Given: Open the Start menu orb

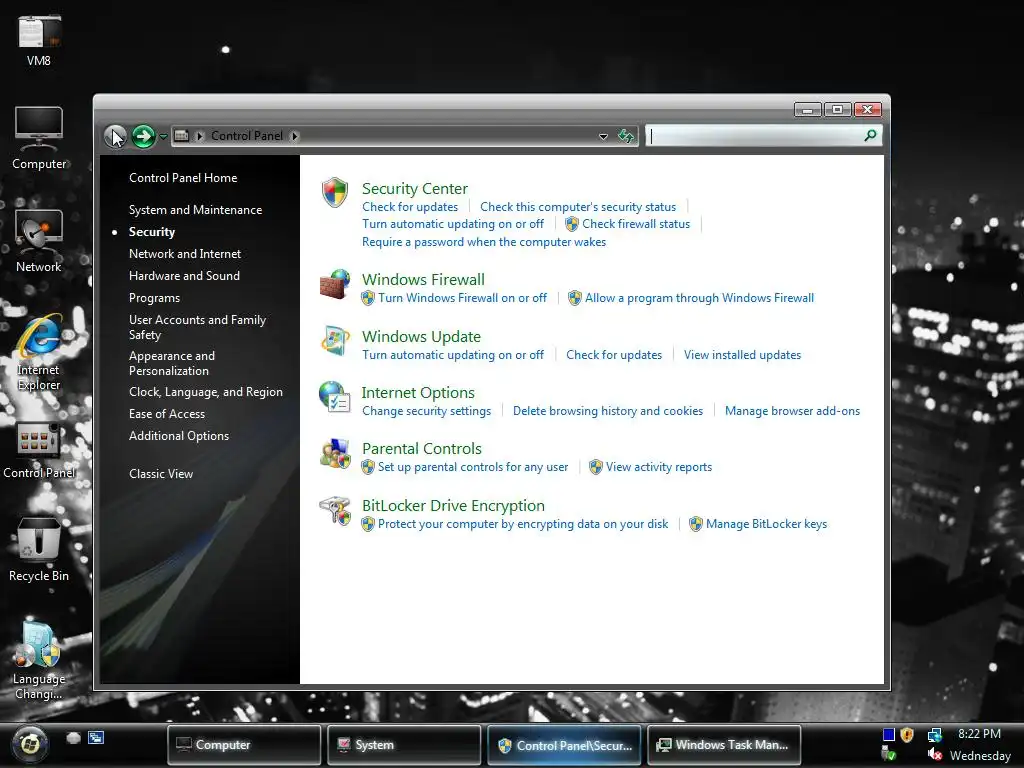Looking at the screenshot, I should (29, 744).
